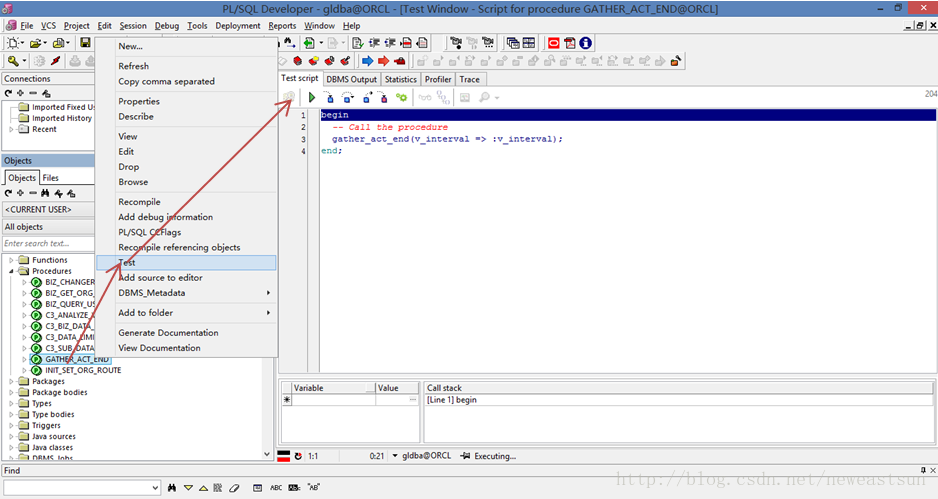Click the Find next down-triangle icon
Viewport: 938px width, 499px height.
click(188, 488)
